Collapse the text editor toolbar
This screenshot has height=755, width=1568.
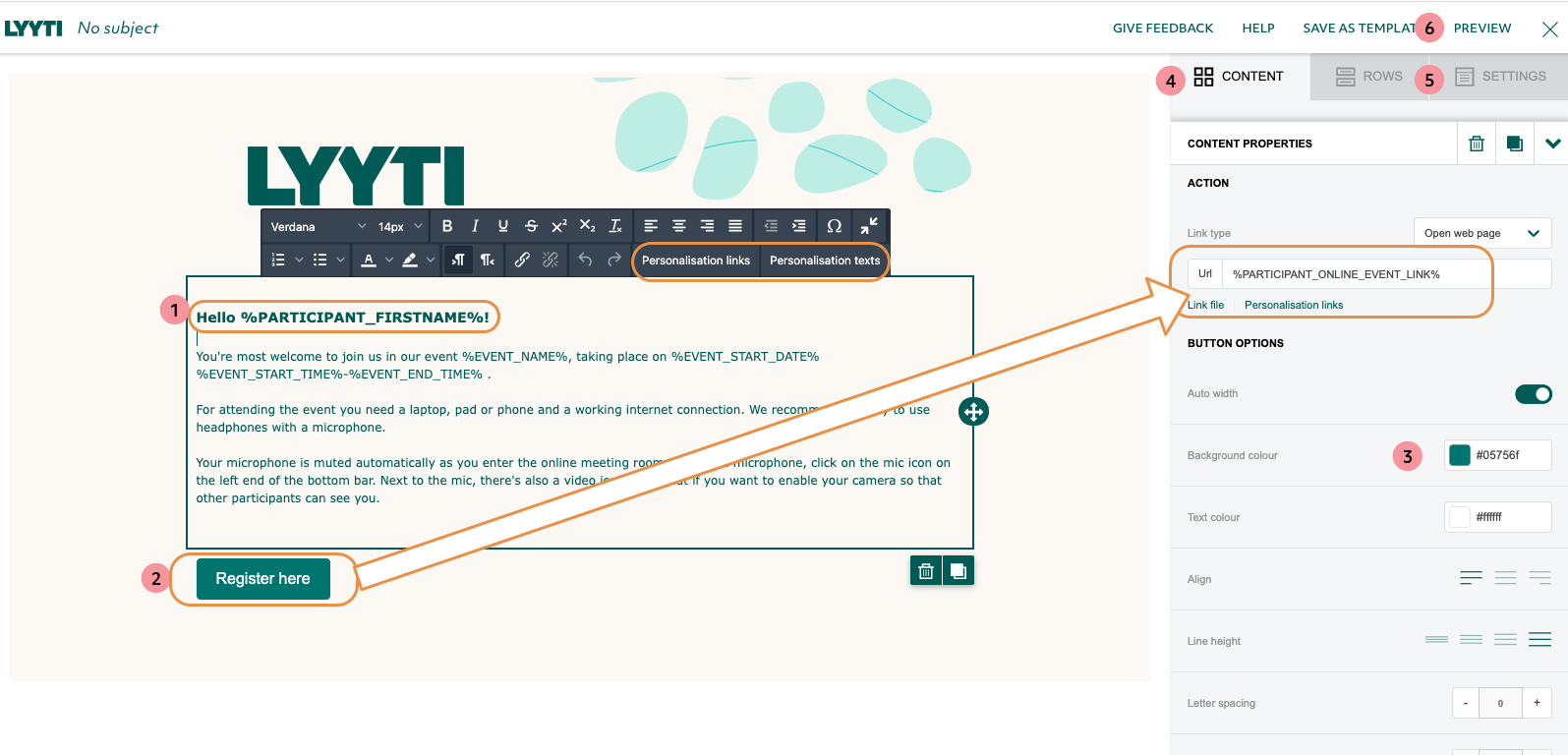click(x=869, y=226)
